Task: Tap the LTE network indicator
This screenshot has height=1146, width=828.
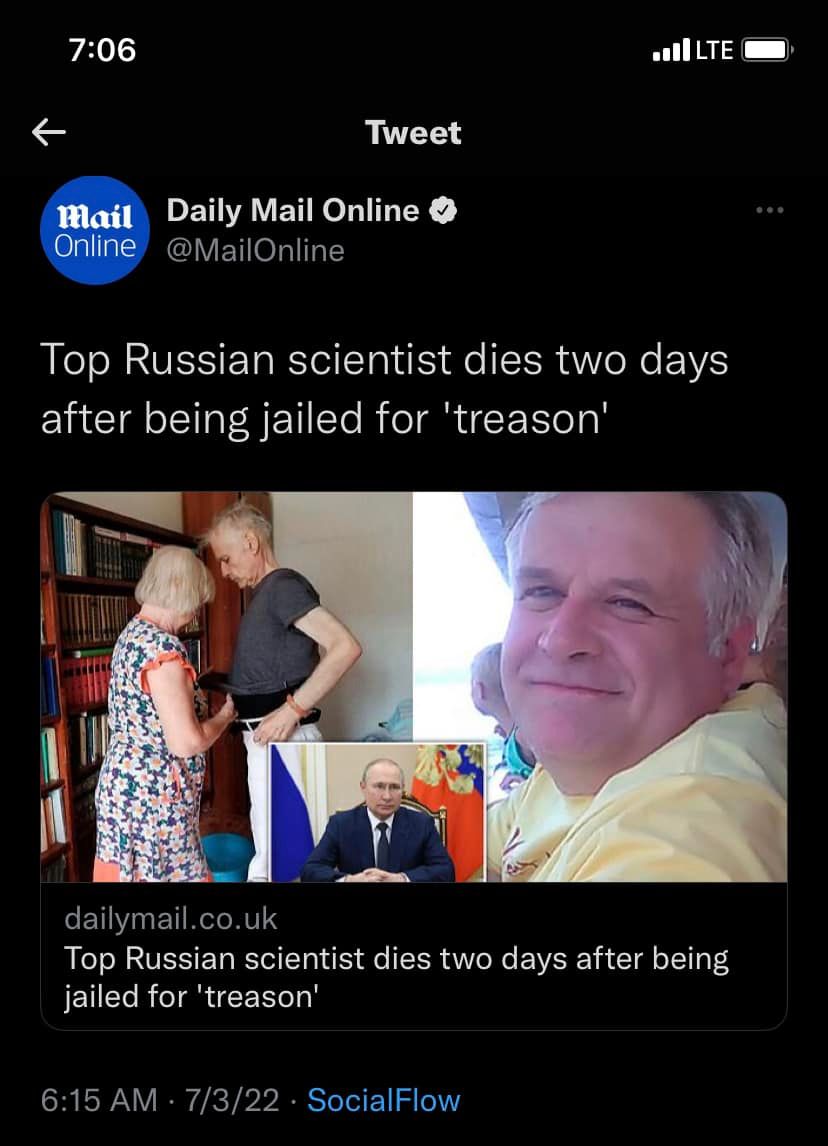Action: click(714, 50)
